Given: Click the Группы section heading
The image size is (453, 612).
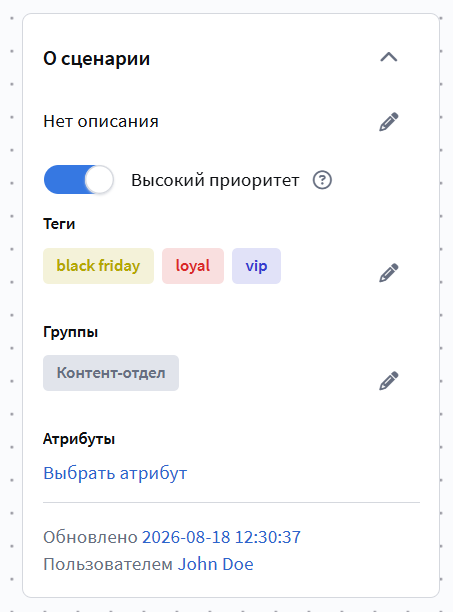Looking at the screenshot, I should click(70, 332).
